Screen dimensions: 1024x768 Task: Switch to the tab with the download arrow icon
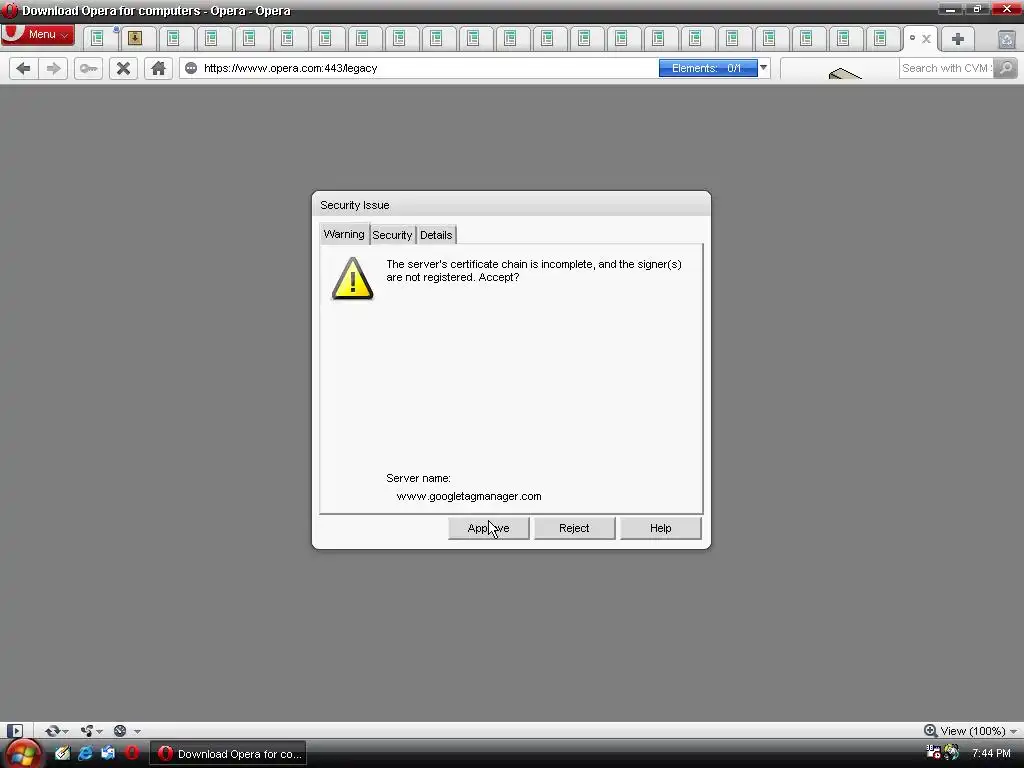click(x=136, y=39)
